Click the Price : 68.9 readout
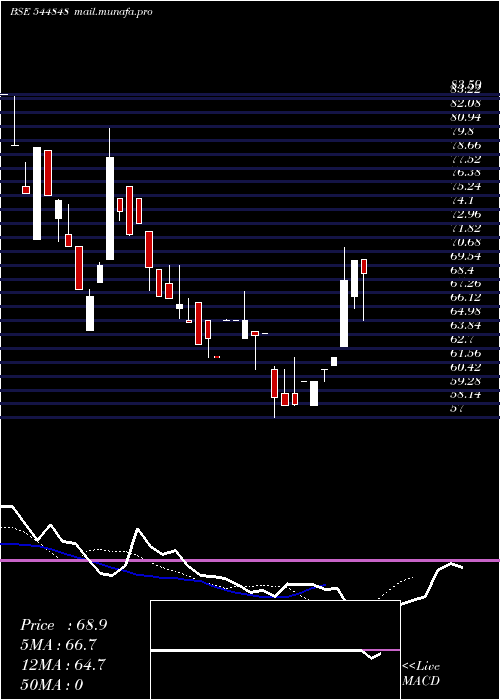 63,625
